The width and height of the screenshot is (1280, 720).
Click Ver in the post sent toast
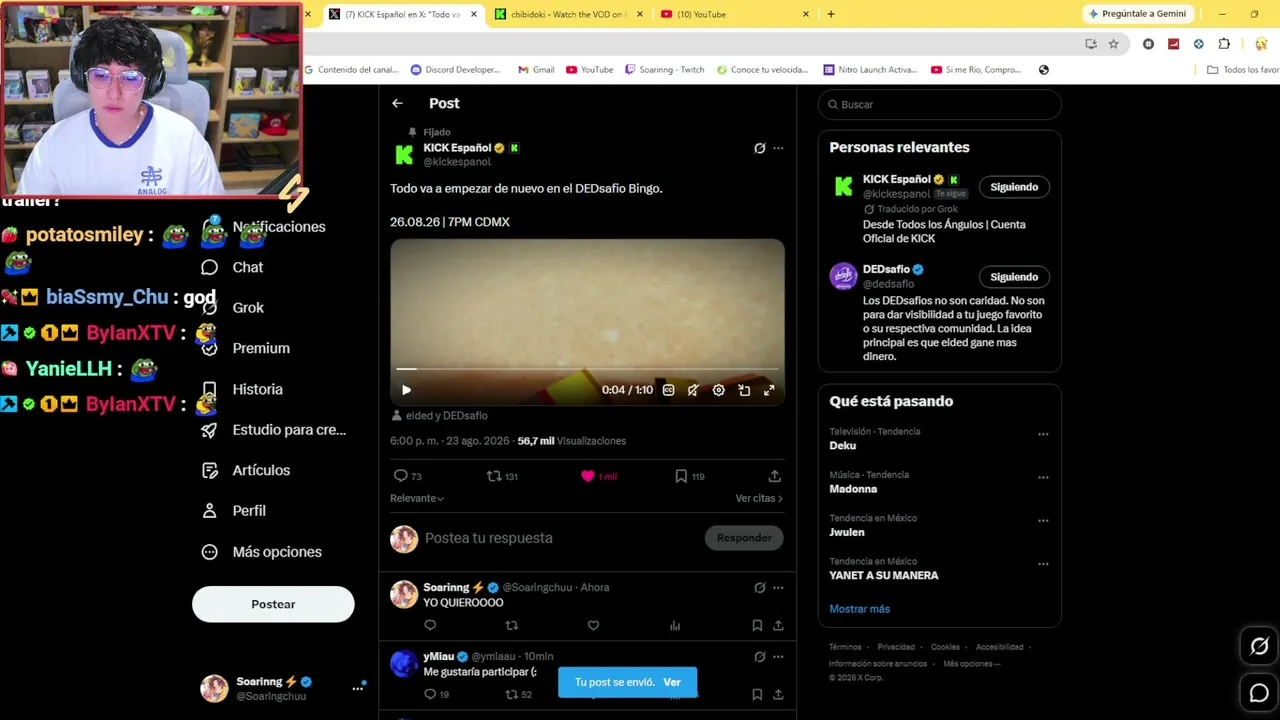pos(672,682)
